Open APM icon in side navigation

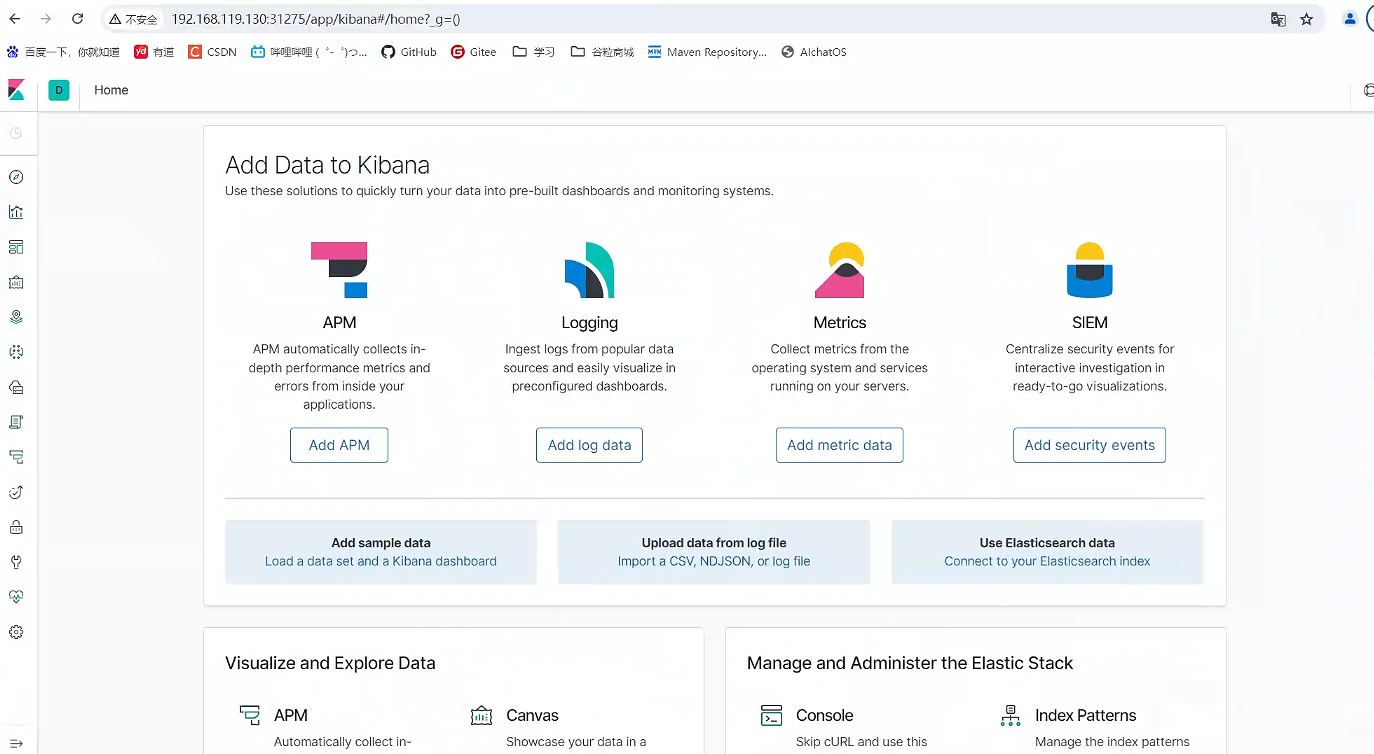coord(16,457)
